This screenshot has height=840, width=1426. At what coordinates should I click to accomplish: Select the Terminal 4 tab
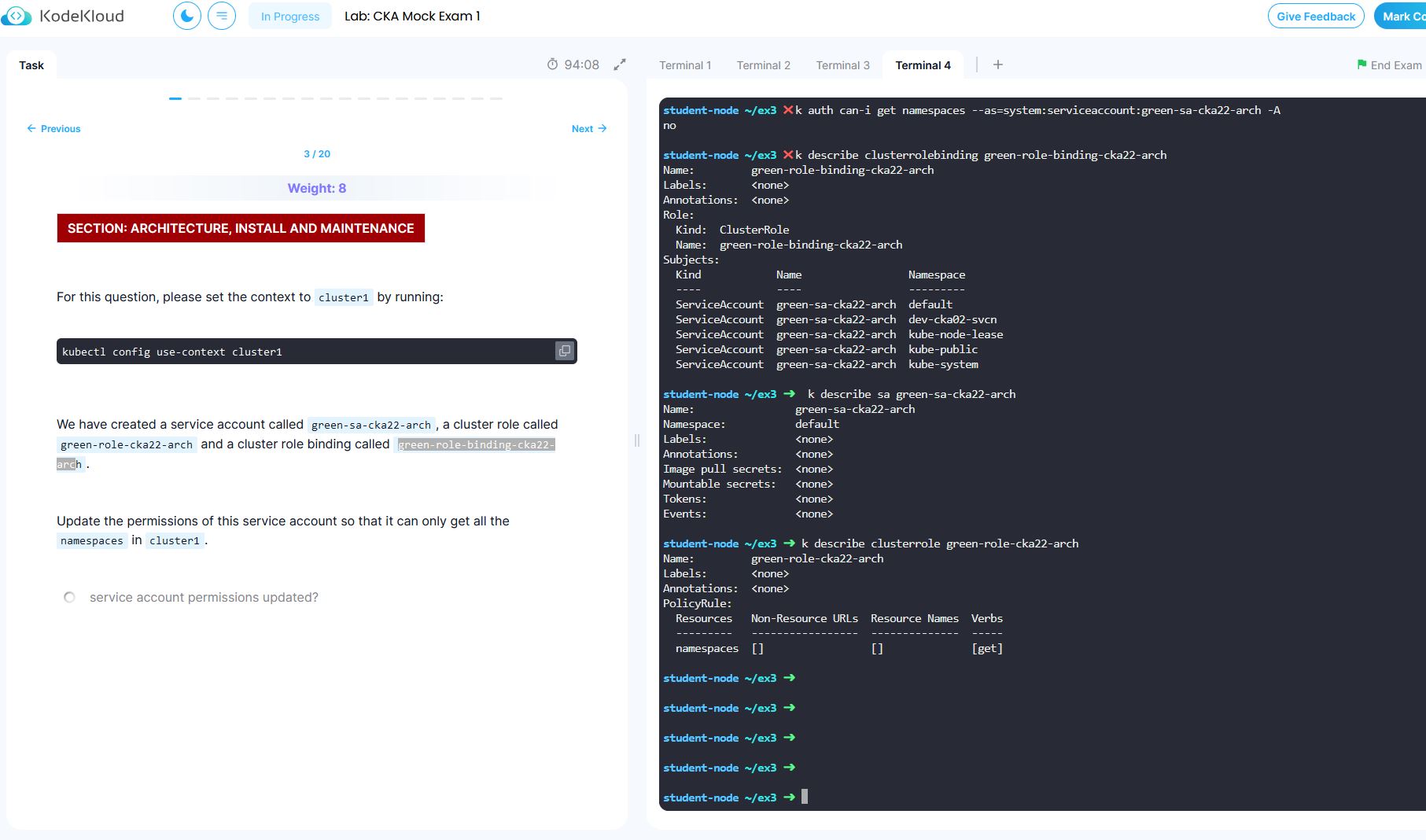[x=923, y=65]
